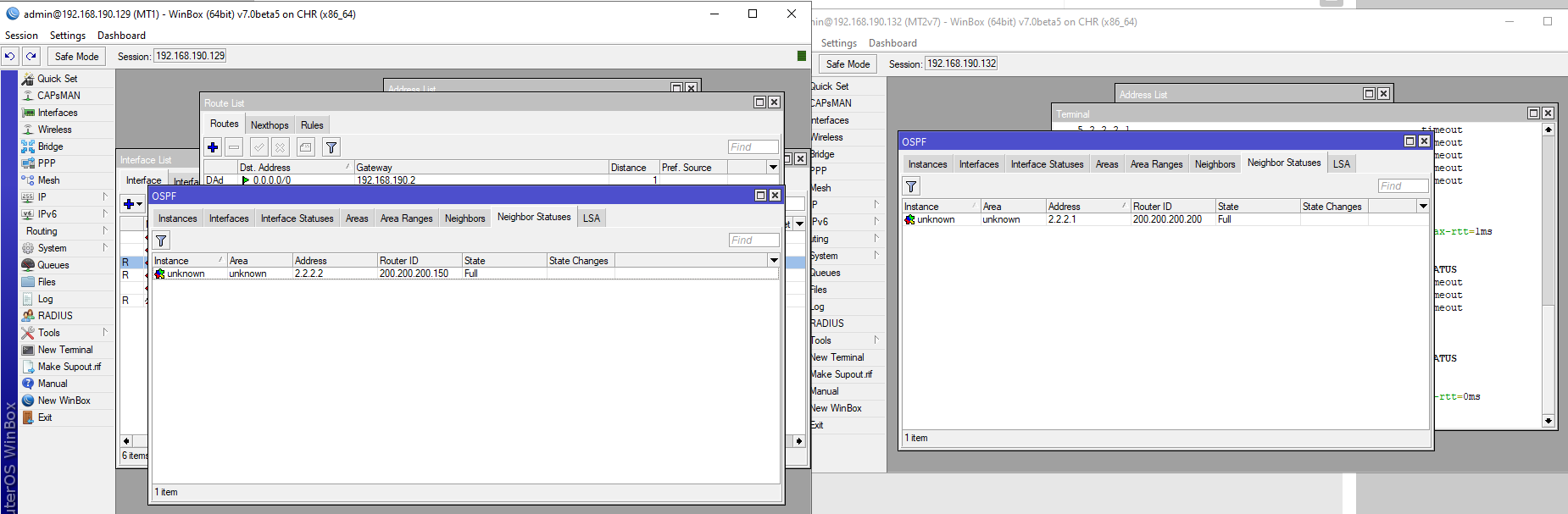This screenshot has width=1568, height=514.
Task: Open Quick Set in MT1 sidebar
Action: click(57, 79)
